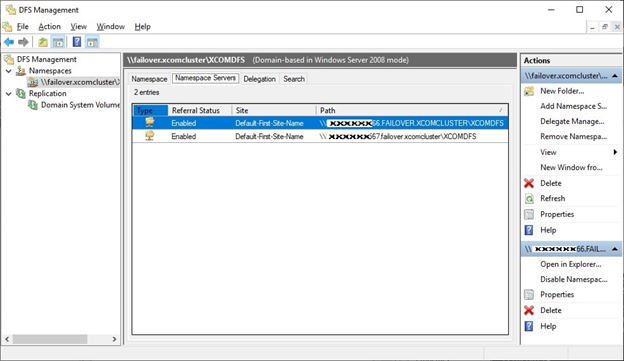The height and width of the screenshot is (361, 624).
Task: Click the Back arrow toolbar icon
Action: [9, 42]
